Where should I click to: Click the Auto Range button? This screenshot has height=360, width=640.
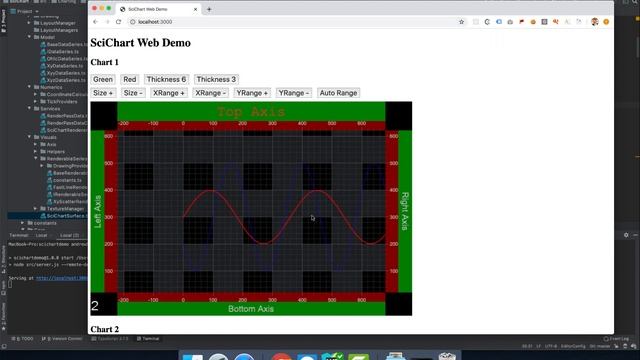338,93
